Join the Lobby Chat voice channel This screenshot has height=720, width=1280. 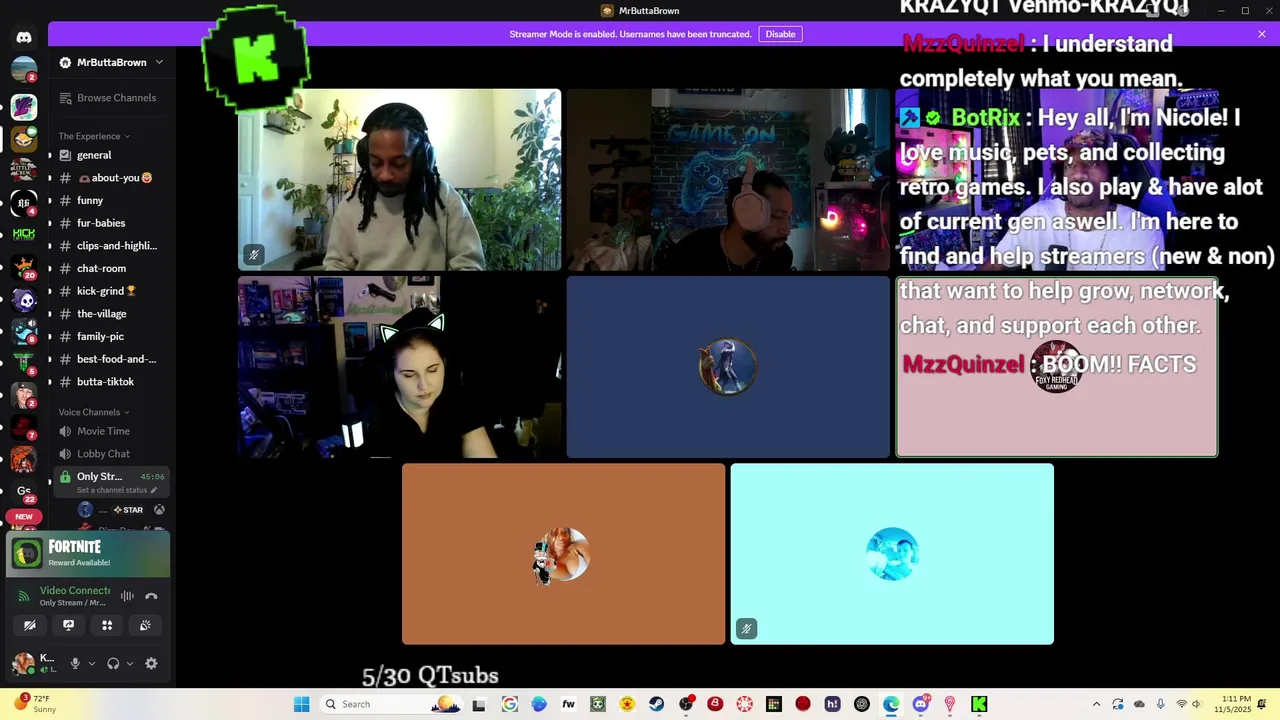pos(110,454)
